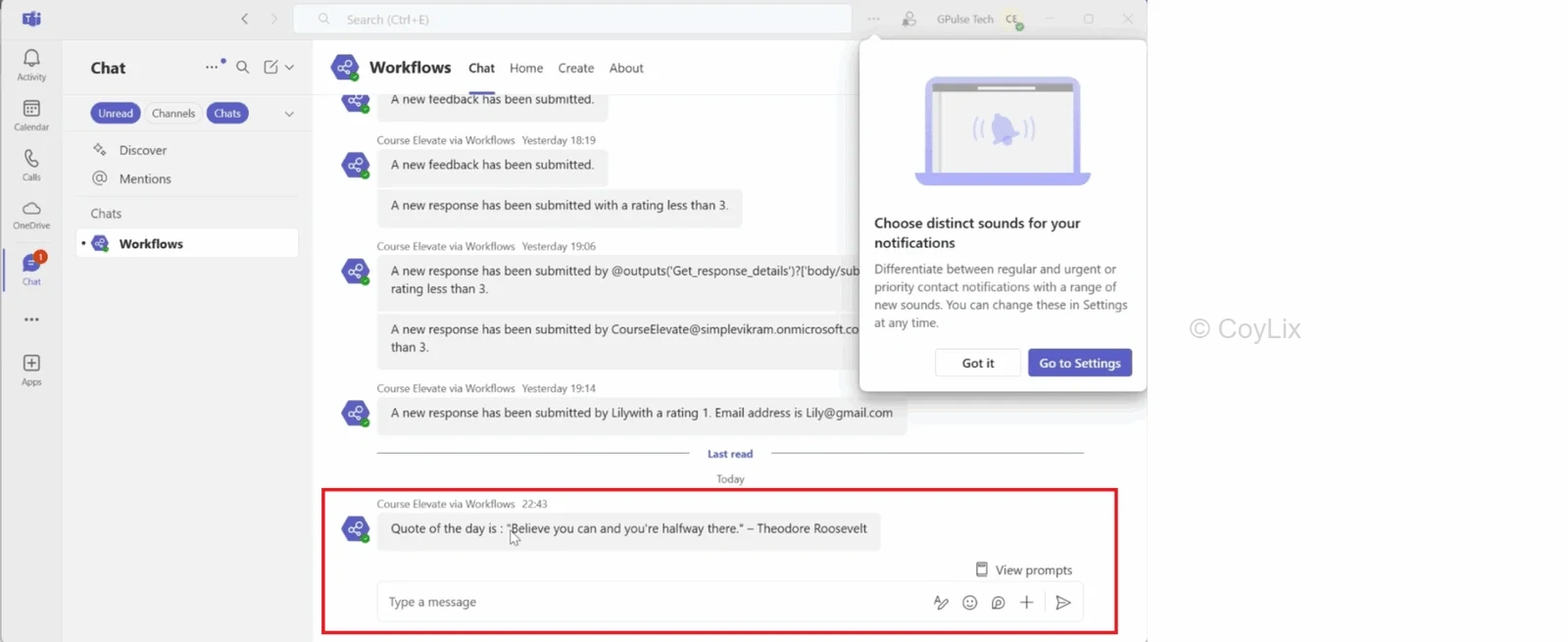Image resolution: width=1568 pixels, height=642 pixels.
Task: Open the emoji picker smiley icon
Action: [969, 603]
